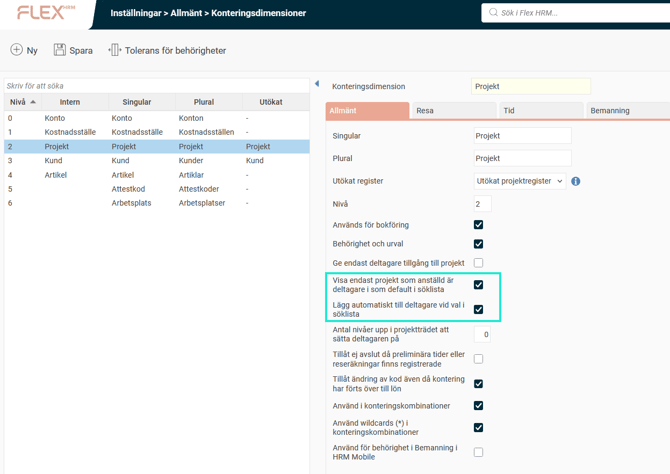The height and width of the screenshot is (474, 670).
Task: Click the Ny plus icon
Action: coord(16,50)
